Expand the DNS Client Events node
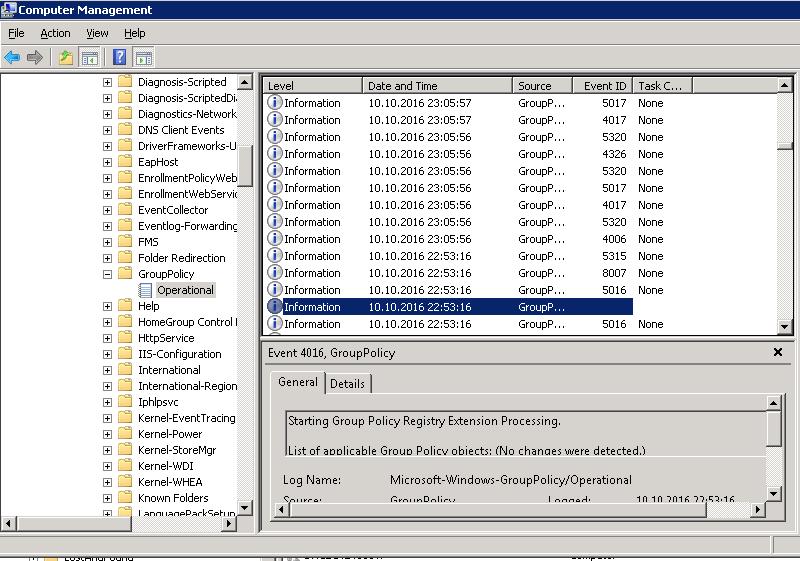The image size is (800, 561). click(108, 130)
